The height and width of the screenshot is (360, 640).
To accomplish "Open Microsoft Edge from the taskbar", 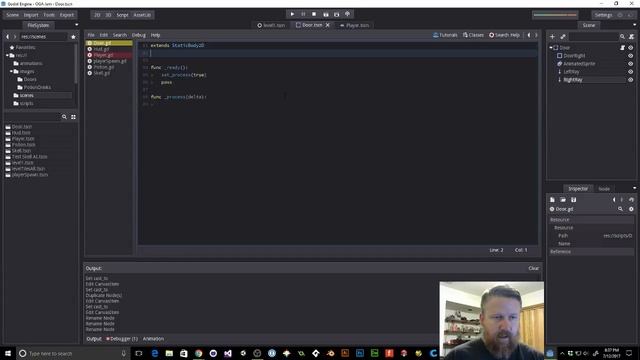I will tap(155, 353).
